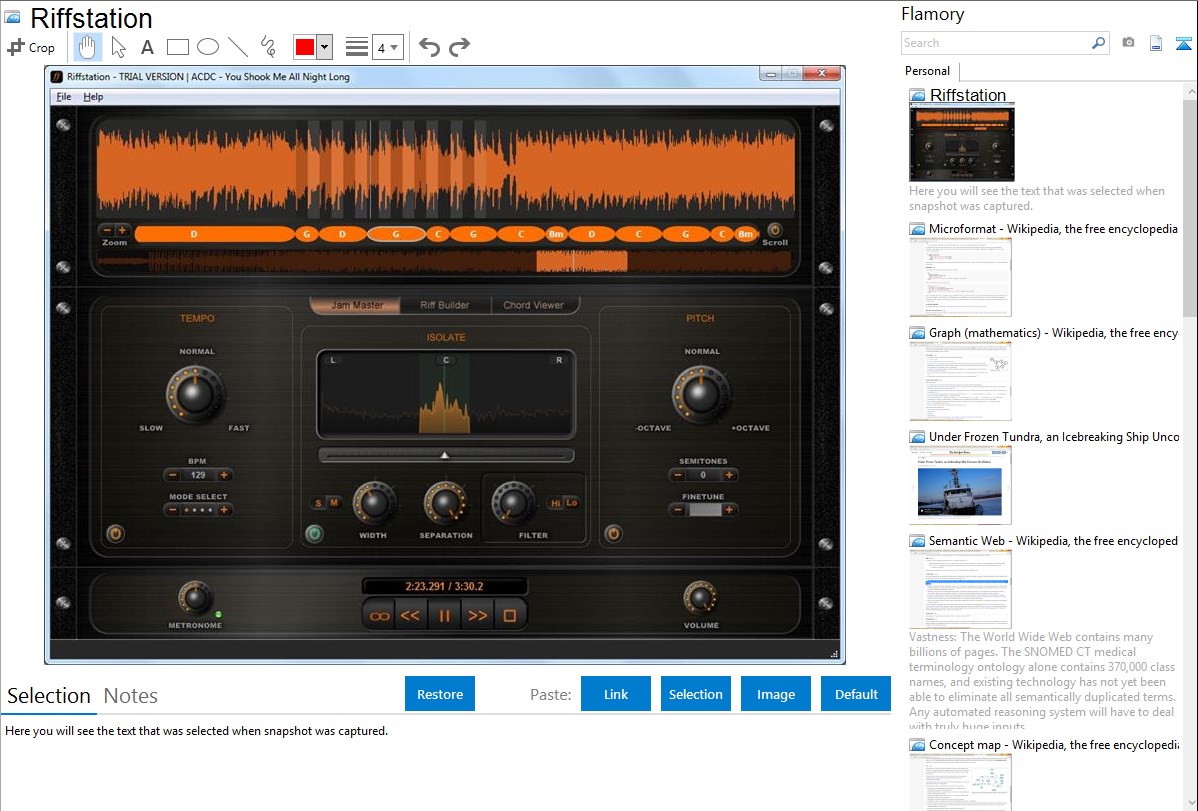The height and width of the screenshot is (811, 1198).
Task: Increase BPM with the plus button
Action: [224, 475]
